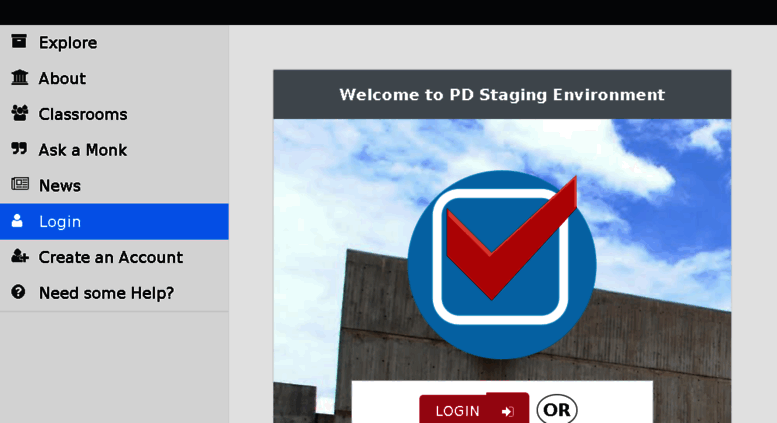Click the Need some Help question mark icon
Screen dimensions: 777x423
[x=18, y=292]
